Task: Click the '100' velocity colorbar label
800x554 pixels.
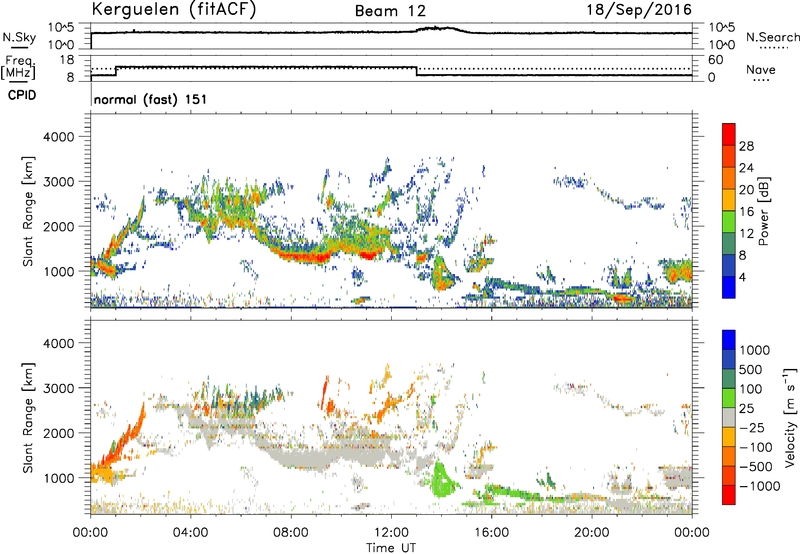Action: 751,389
